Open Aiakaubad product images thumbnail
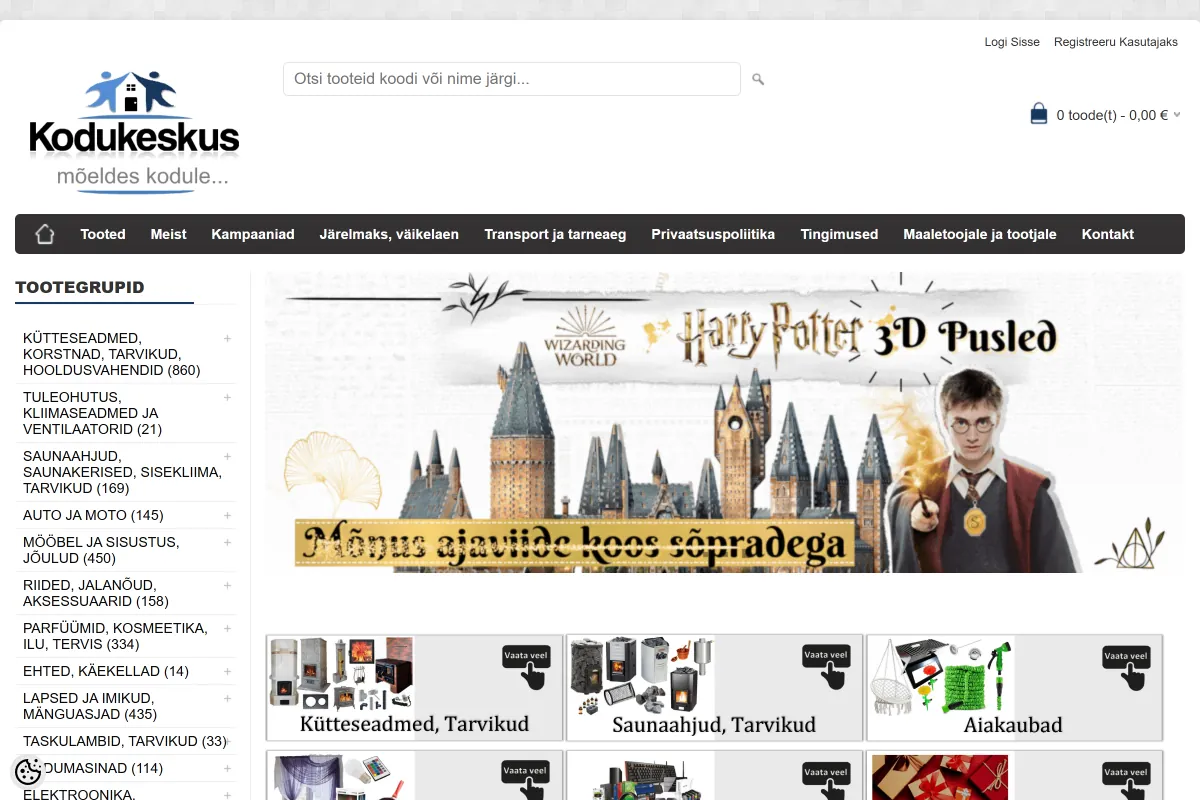Screen dimensions: 1200x800 941,674
